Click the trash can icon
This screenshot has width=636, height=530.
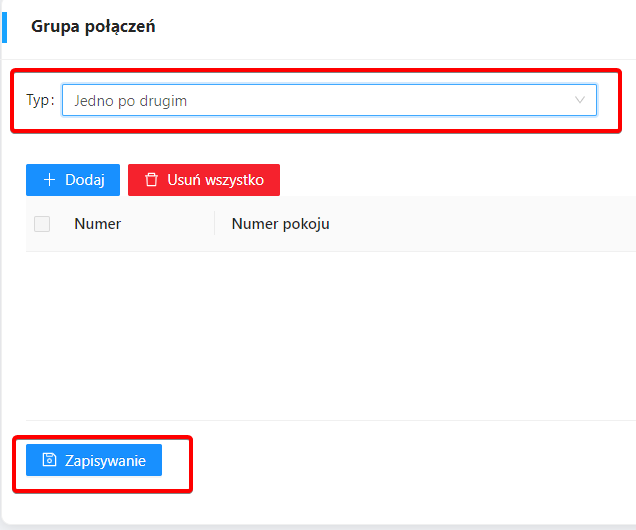pyautogui.click(x=151, y=180)
